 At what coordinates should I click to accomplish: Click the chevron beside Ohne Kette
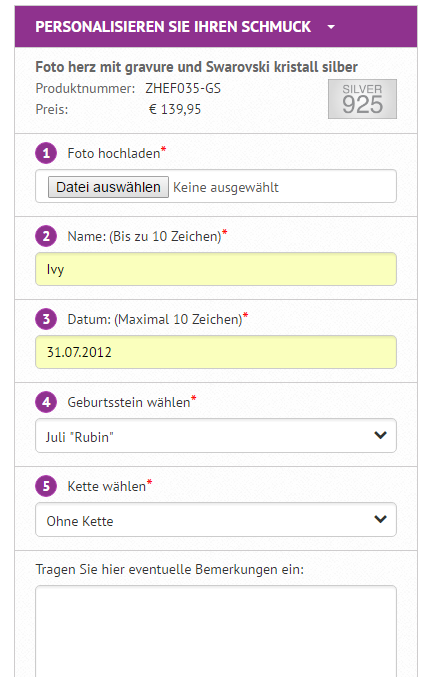pyautogui.click(x=380, y=519)
